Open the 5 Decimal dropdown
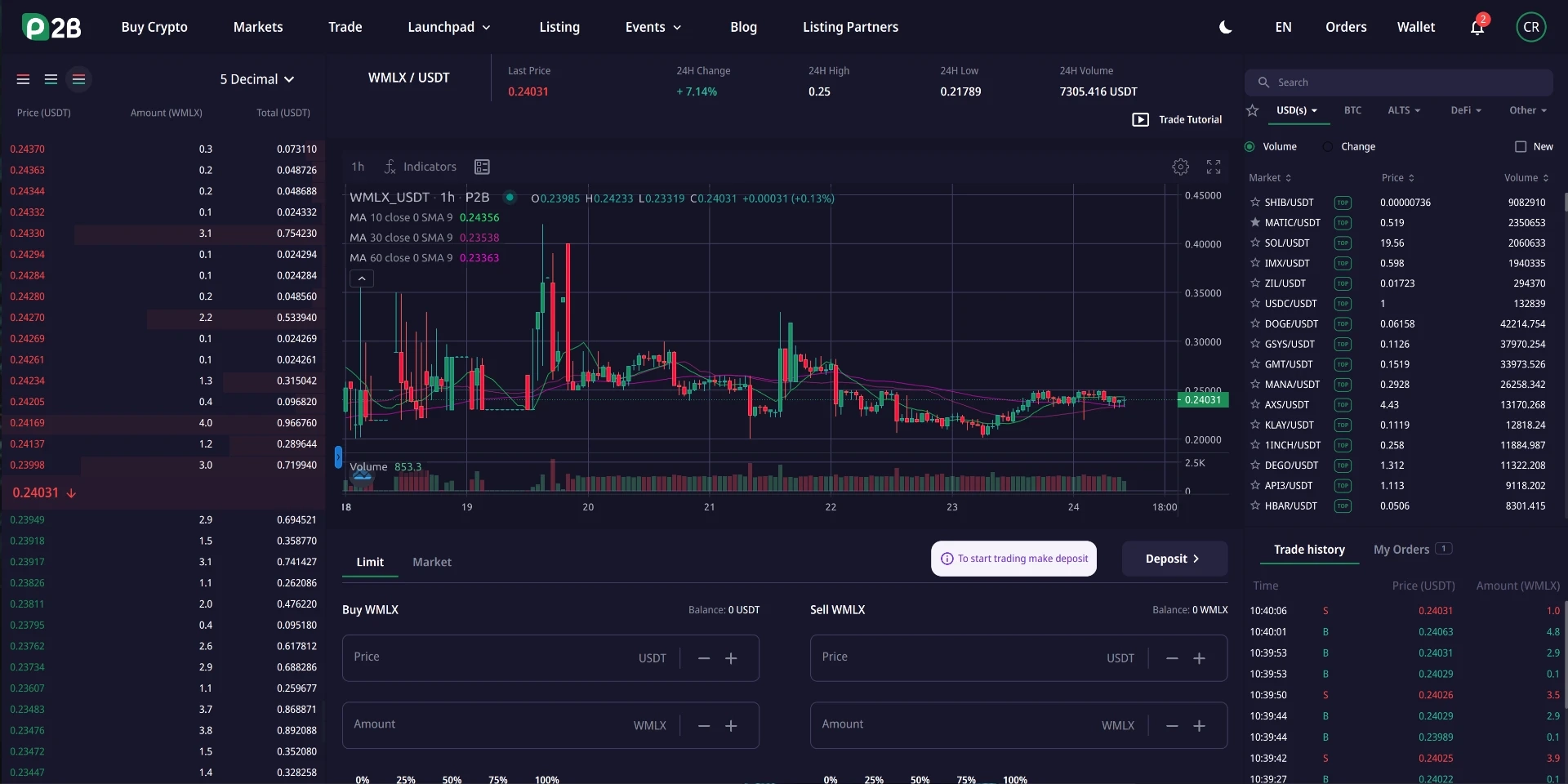This screenshot has height=784, width=1568. pyautogui.click(x=256, y=79)
